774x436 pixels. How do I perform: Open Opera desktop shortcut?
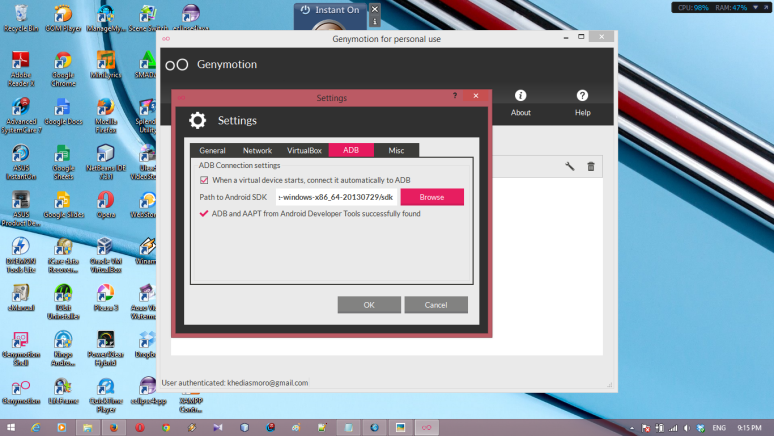pyautogui.click(x=106, y=205)
